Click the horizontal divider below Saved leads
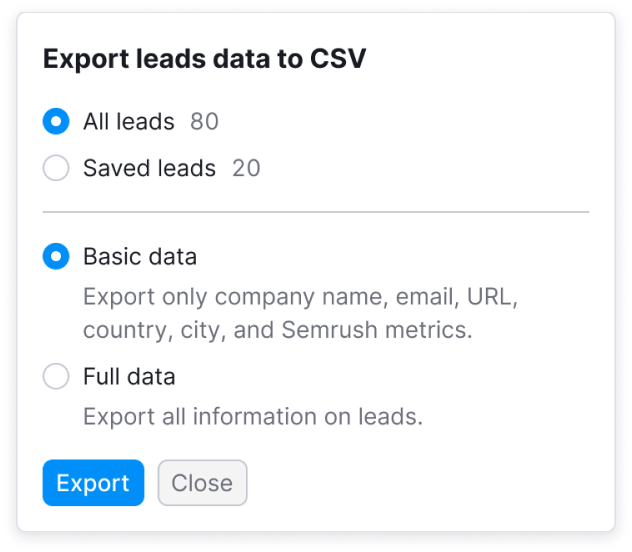 point(316,212)
